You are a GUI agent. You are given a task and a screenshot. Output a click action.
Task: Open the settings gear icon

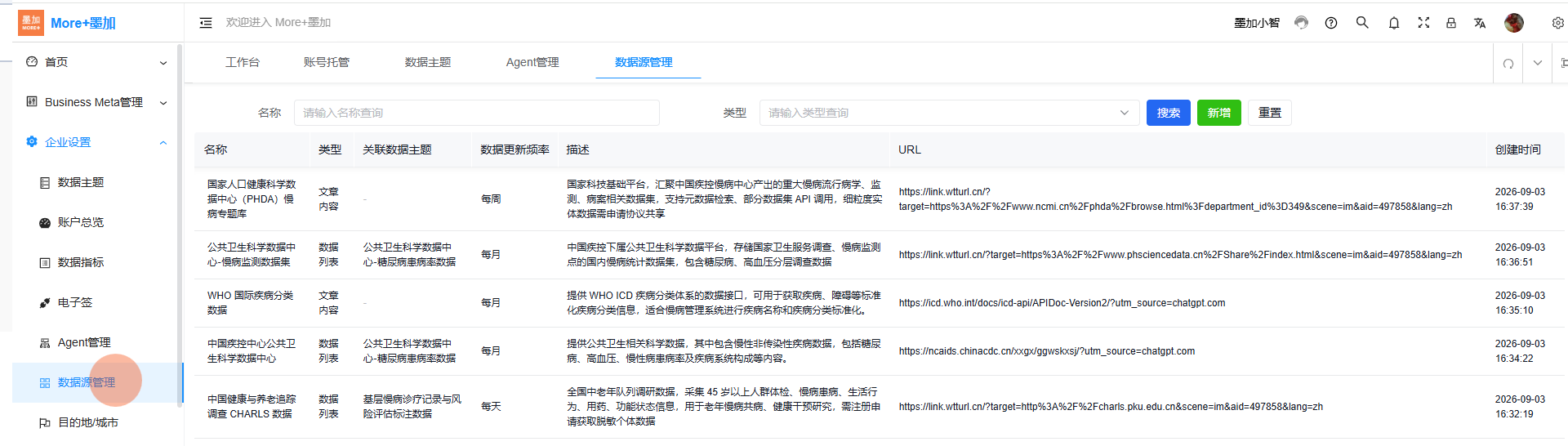[1557, 23]
